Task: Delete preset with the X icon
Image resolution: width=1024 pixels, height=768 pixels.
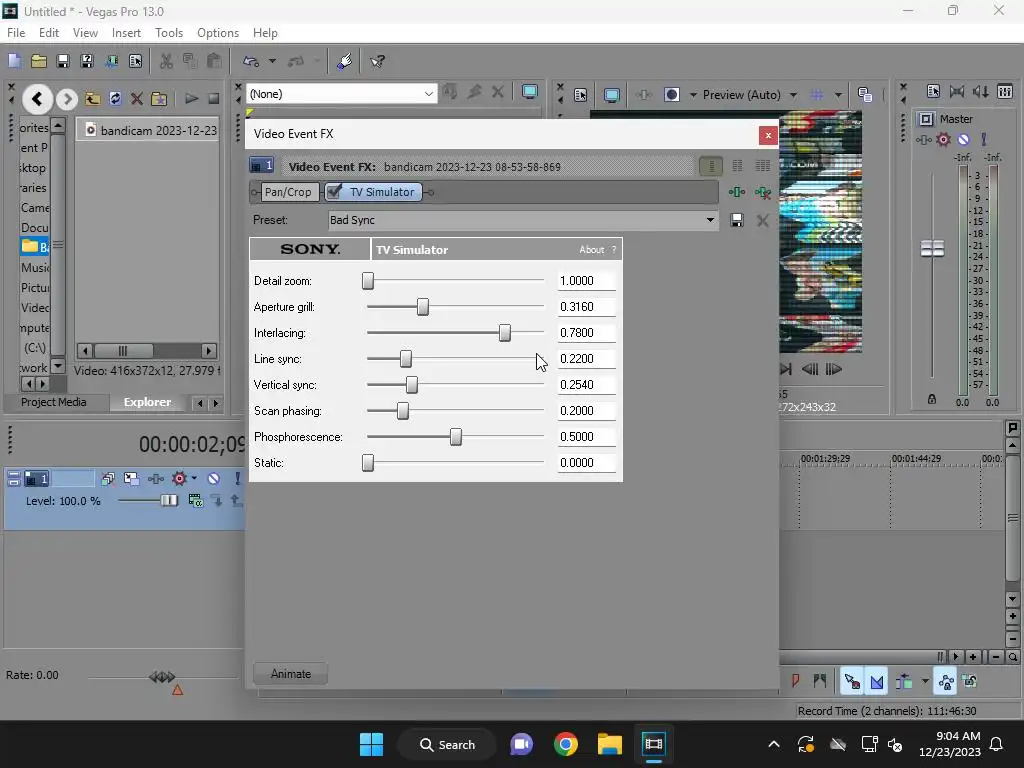Action: pos(762,220)
